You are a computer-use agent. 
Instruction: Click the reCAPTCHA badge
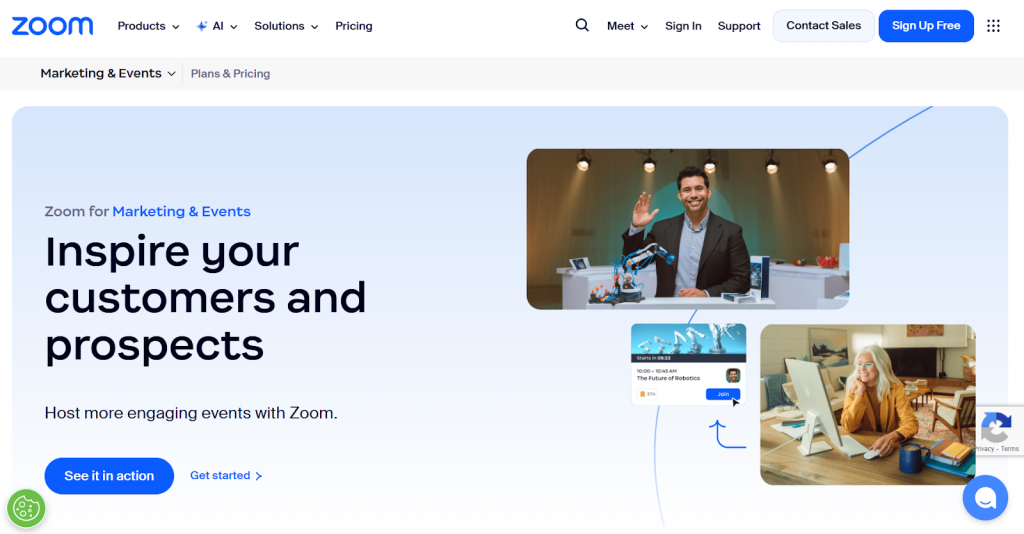[999, 431]
